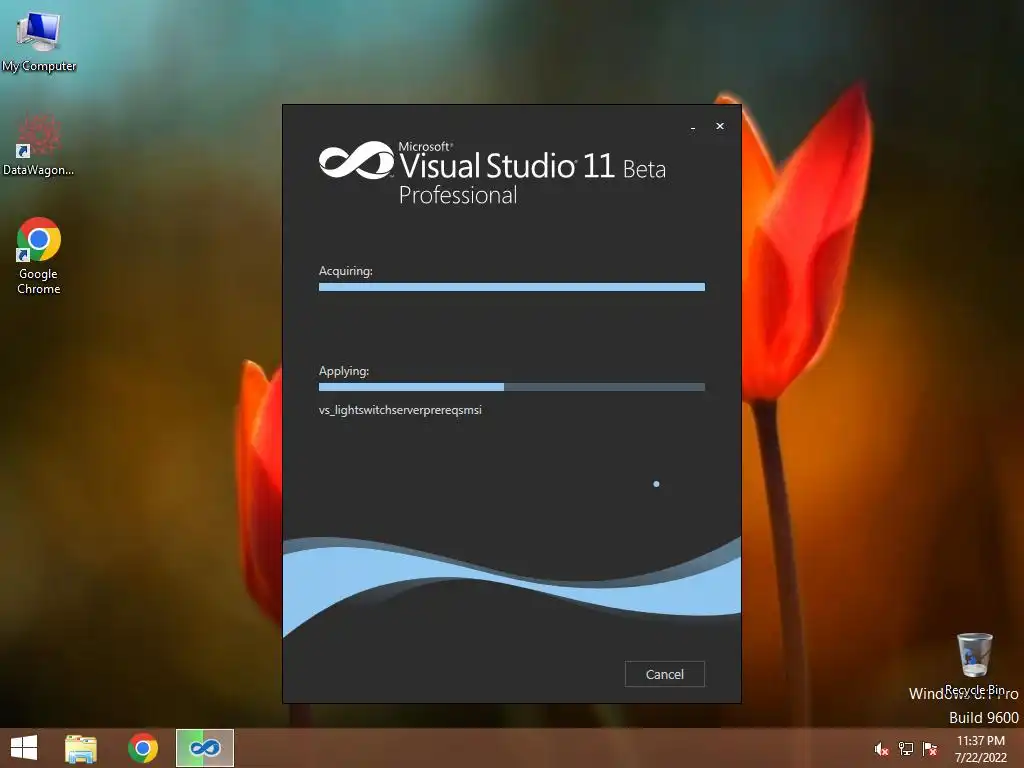
Task: Click the vs_lightswitchserverprereqsmsi status text
Action: [400, 410]
